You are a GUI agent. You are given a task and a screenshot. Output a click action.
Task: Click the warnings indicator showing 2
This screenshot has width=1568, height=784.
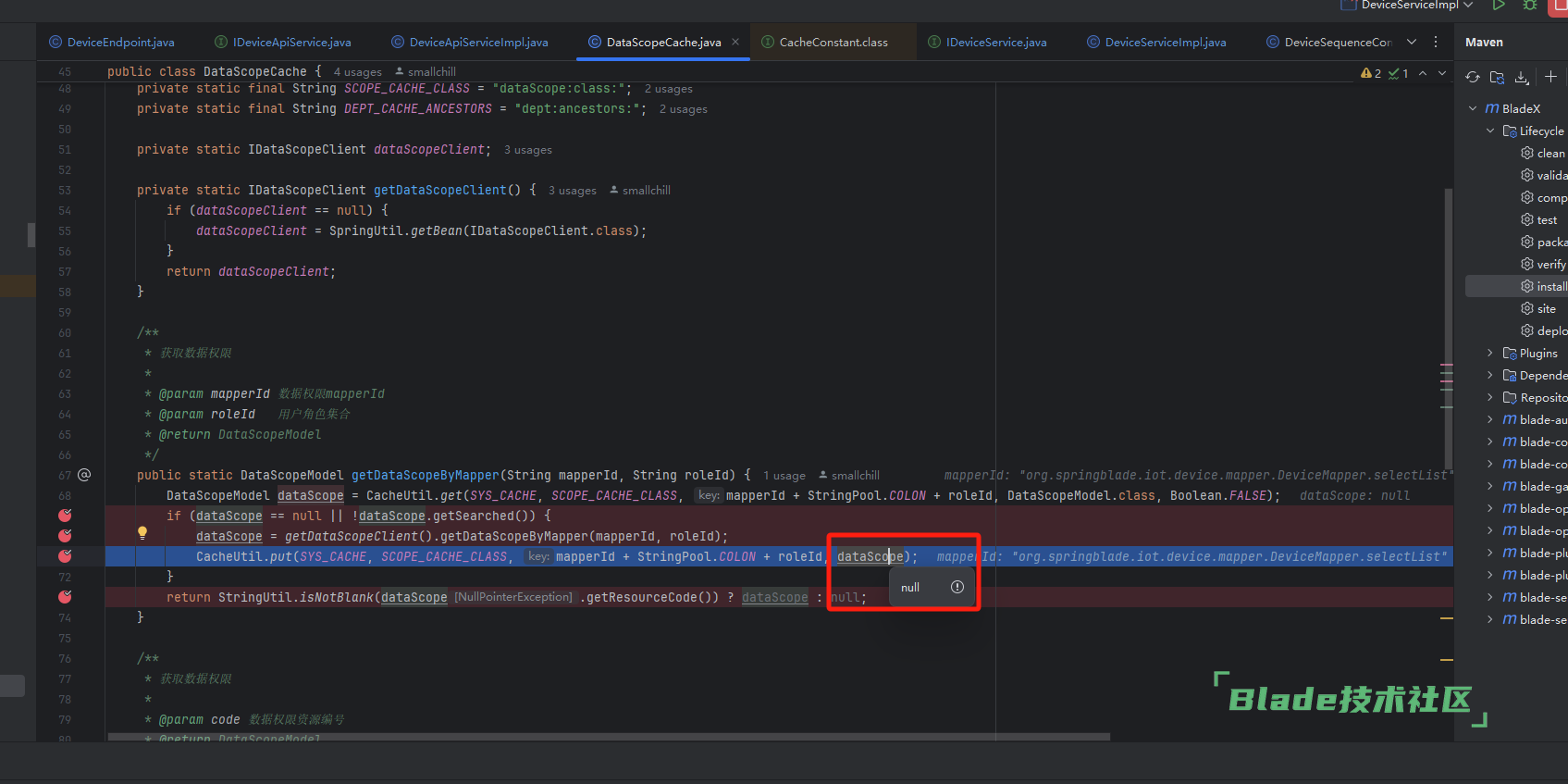pos(1371,73)
